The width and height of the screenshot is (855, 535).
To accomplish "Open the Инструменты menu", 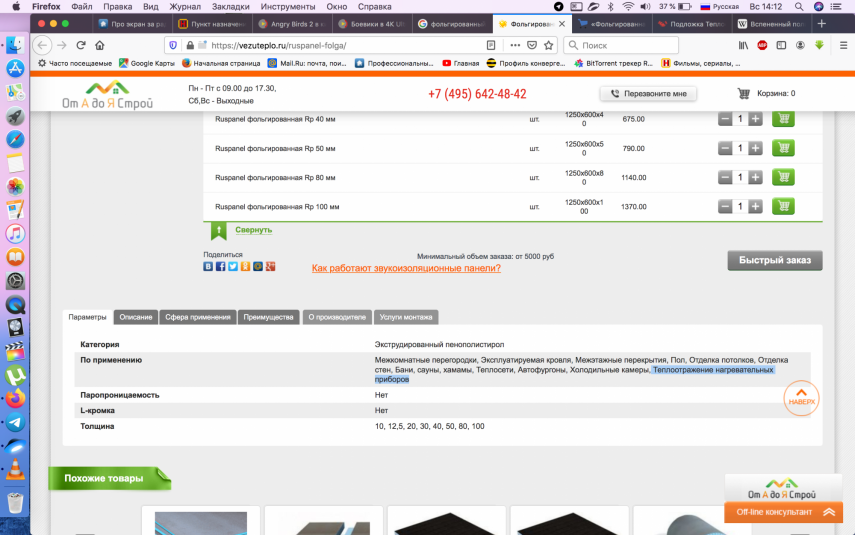I will click(287, 7).
